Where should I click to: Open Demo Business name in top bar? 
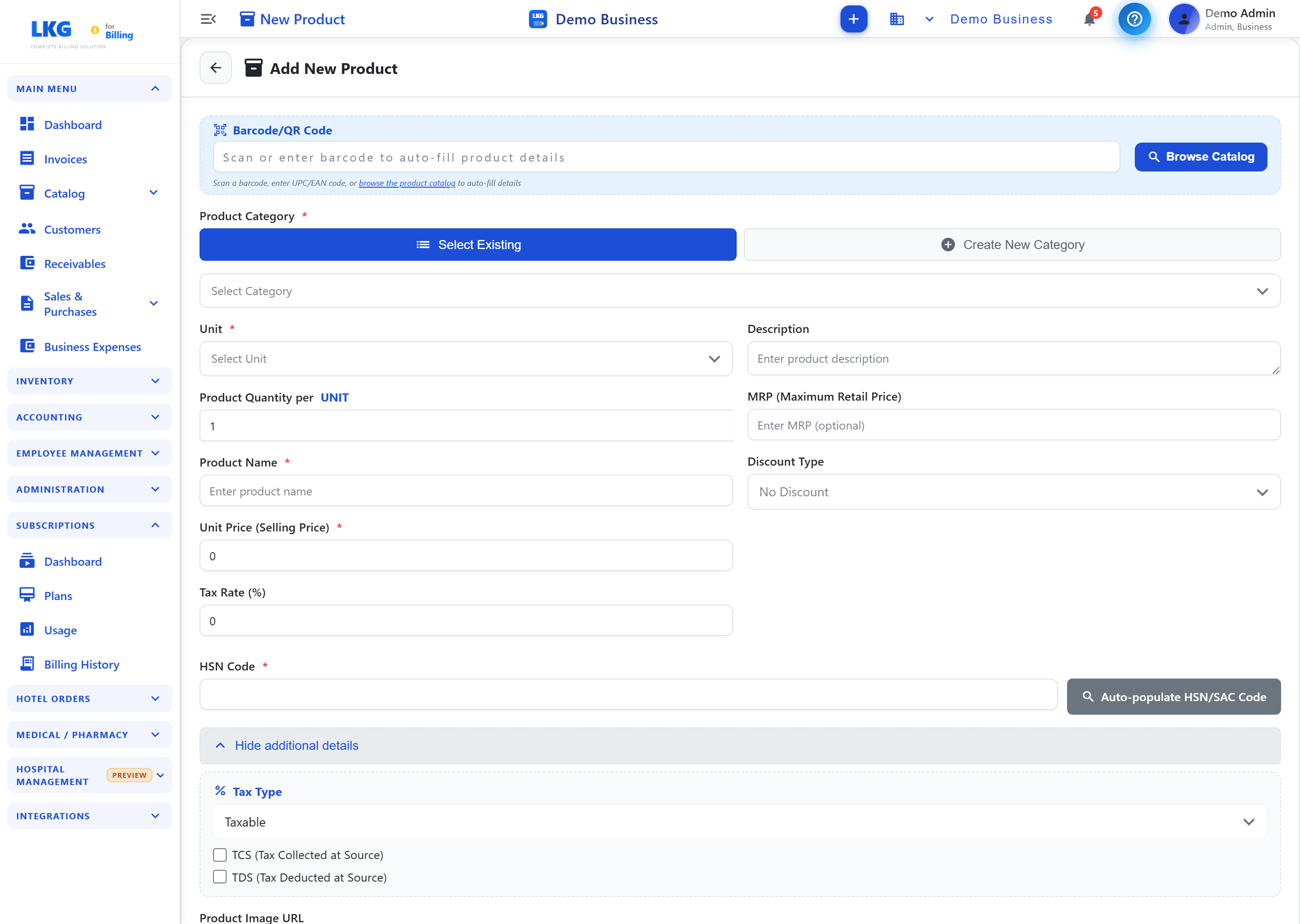coord(1001,19)
